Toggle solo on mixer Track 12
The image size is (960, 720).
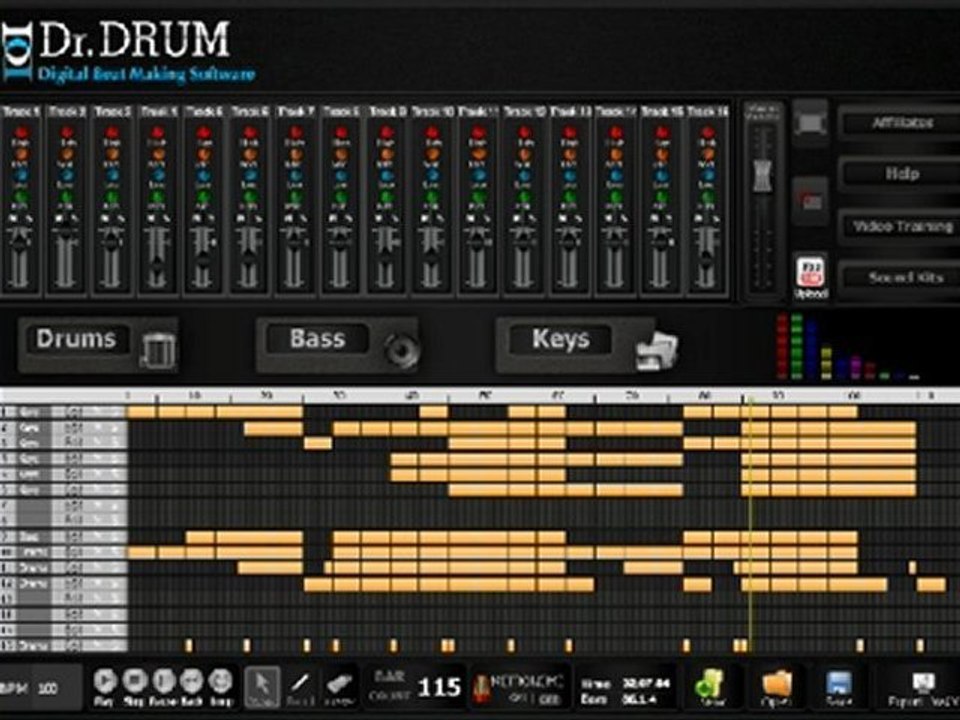tap(532, 218)
